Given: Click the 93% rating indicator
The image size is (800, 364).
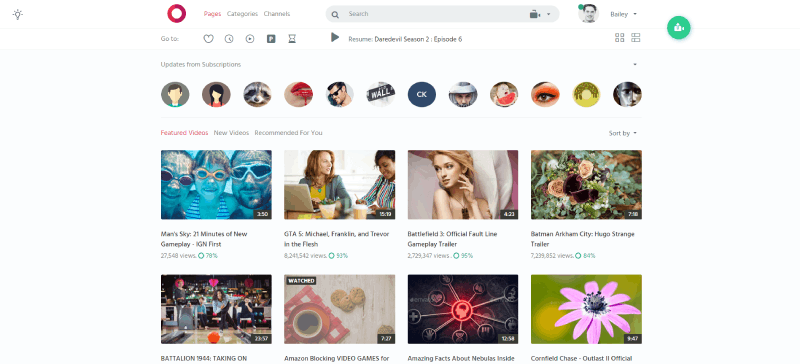Looking at the screenshot, I should [338, 256].
